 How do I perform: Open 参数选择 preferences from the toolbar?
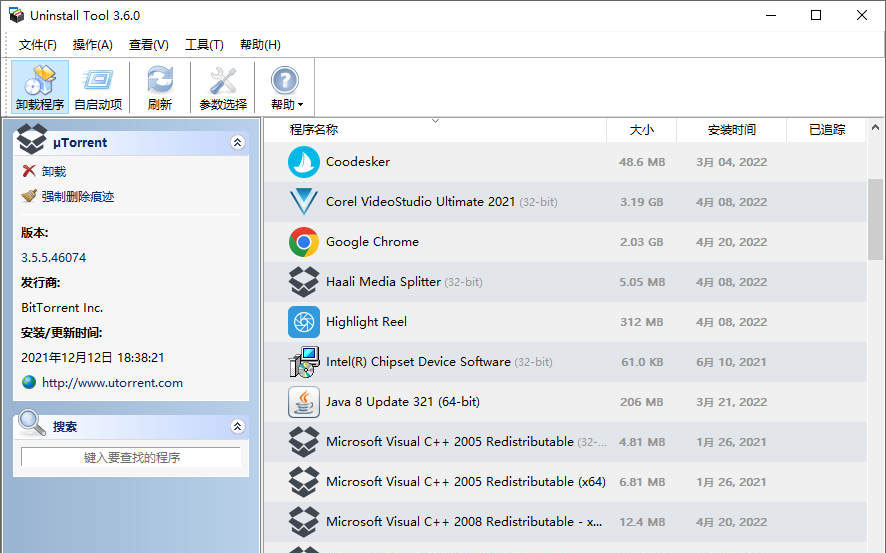pyautogui.click(x=223, y=87)
